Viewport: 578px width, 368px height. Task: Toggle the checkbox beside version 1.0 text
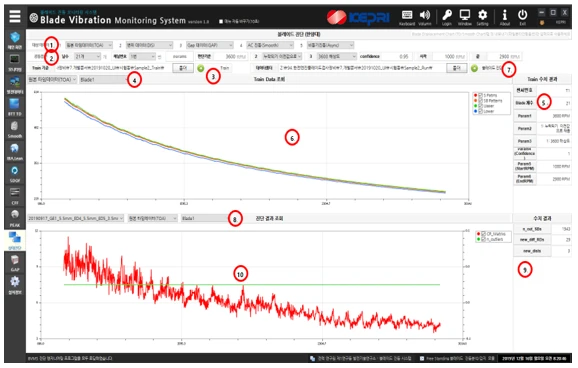[x=221, y=21]
